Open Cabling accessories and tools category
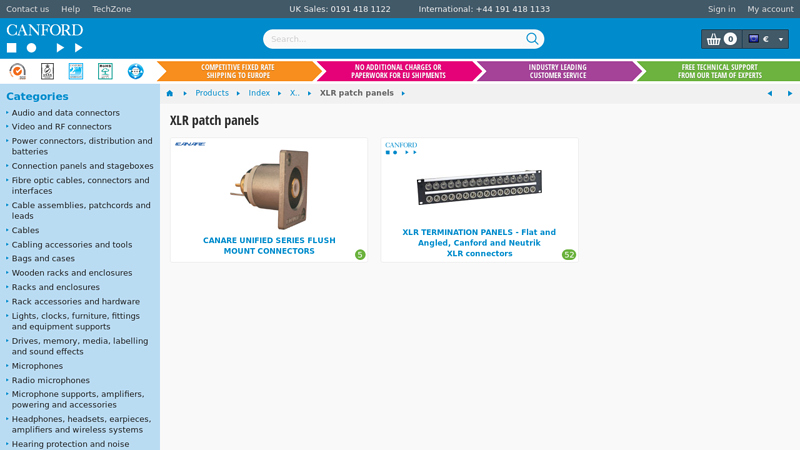800x450 pixels. (x=71, y=244)
